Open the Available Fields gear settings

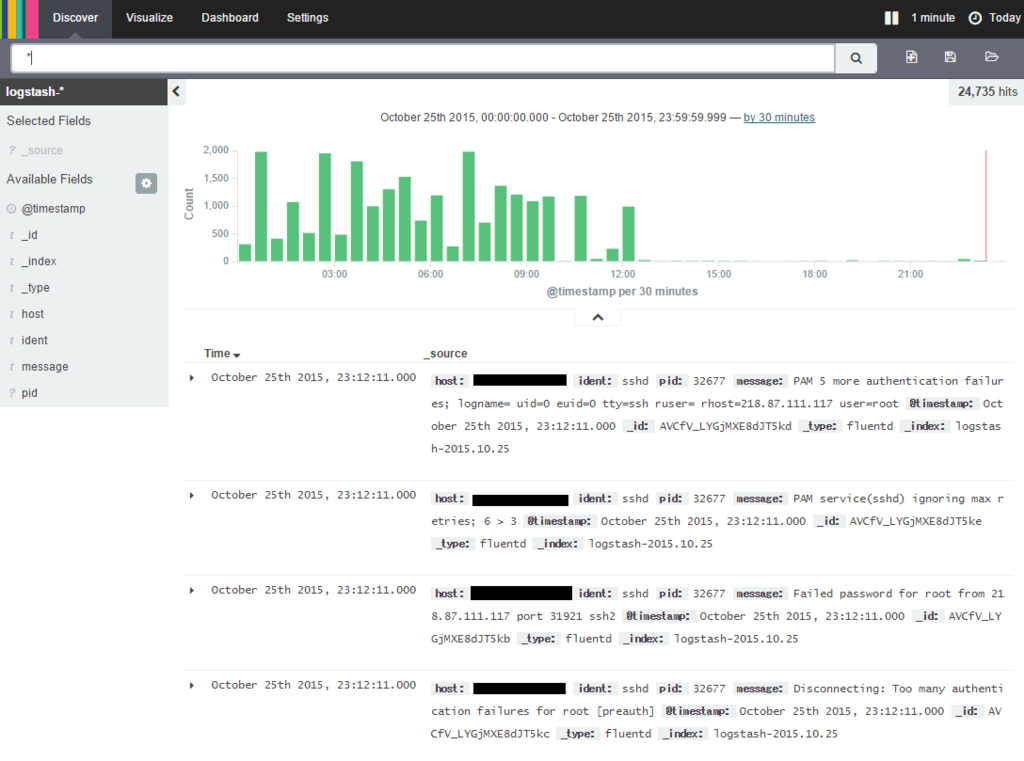tap(146, 184)
